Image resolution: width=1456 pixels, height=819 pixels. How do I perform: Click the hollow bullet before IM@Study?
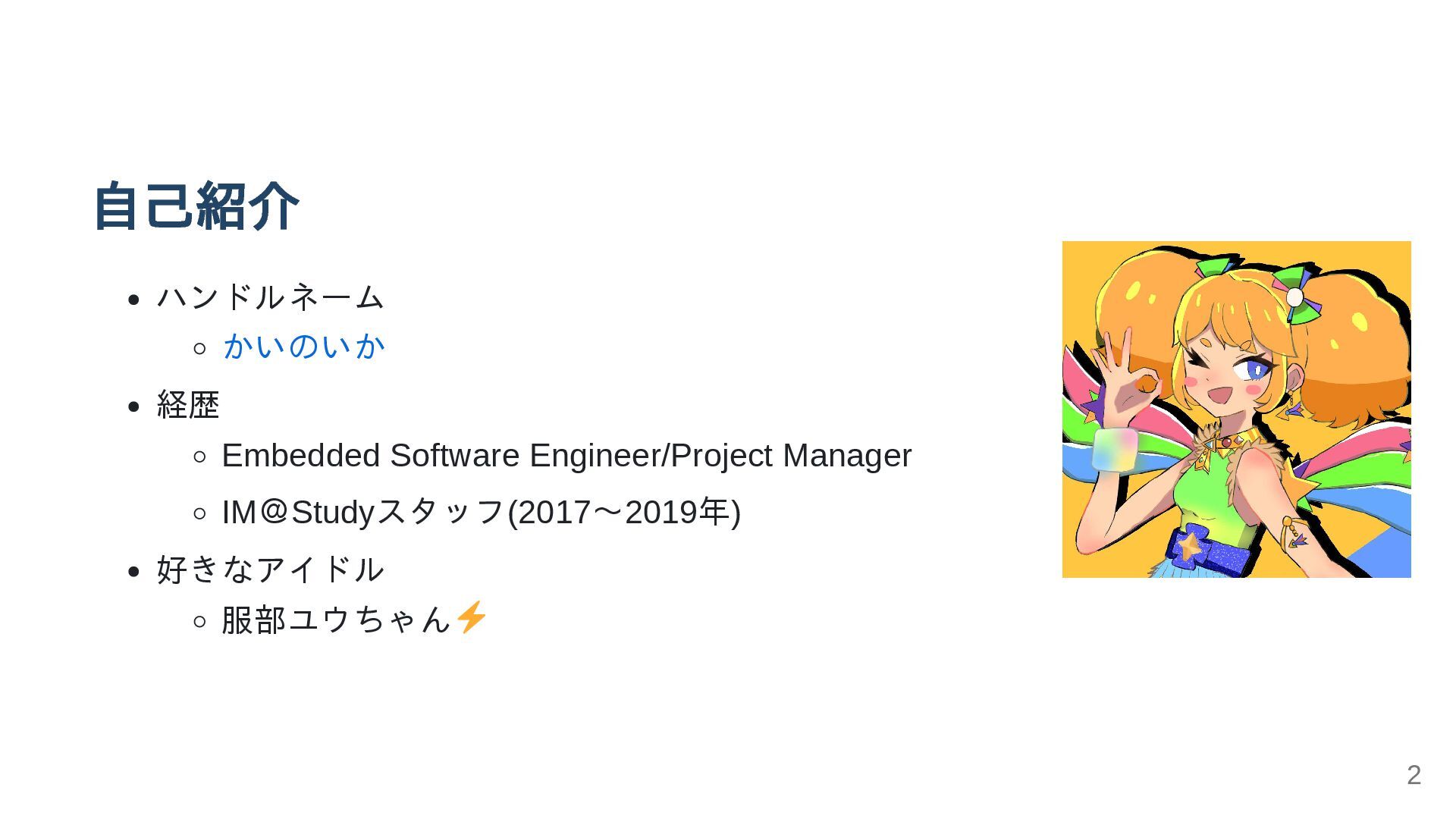[199, 513]
